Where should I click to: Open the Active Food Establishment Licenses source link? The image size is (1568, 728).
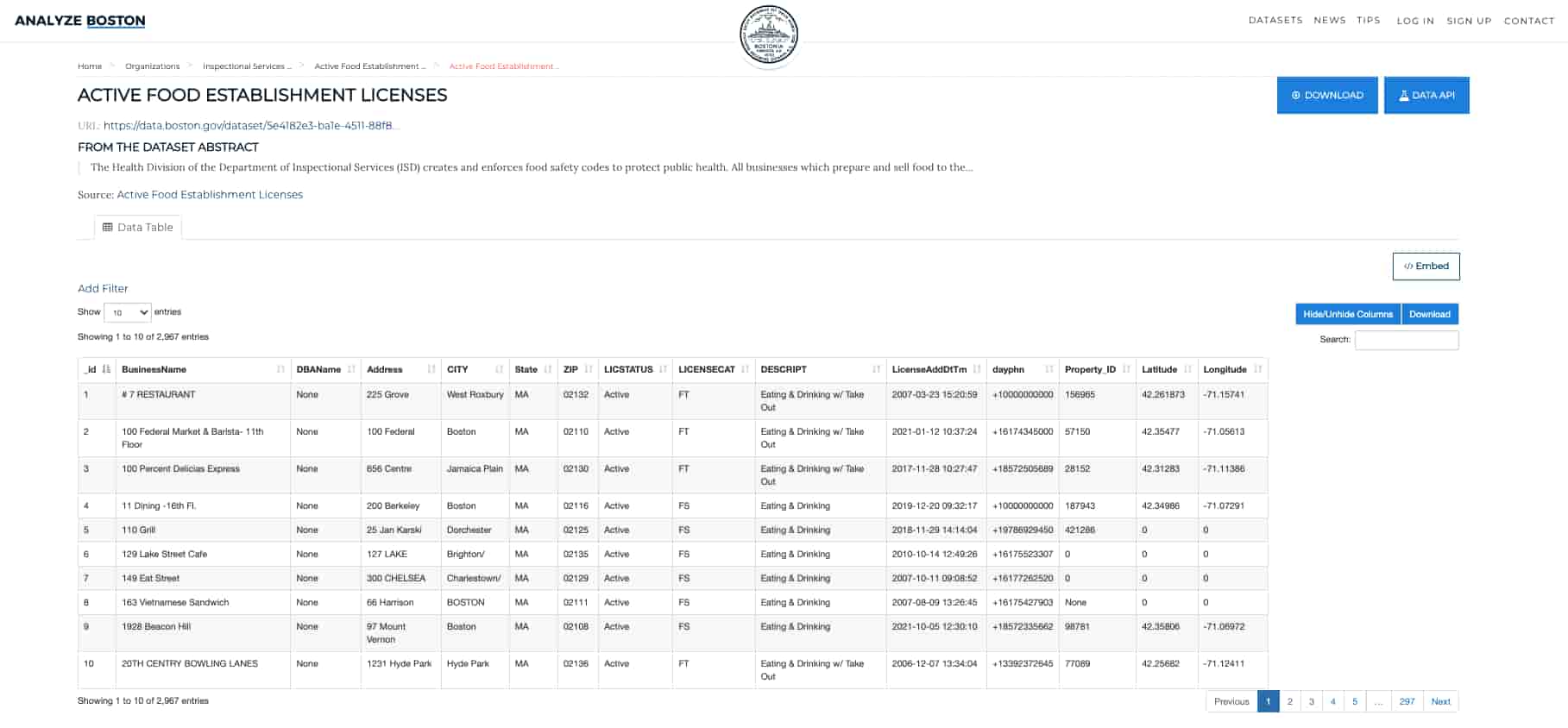(210, 195)
